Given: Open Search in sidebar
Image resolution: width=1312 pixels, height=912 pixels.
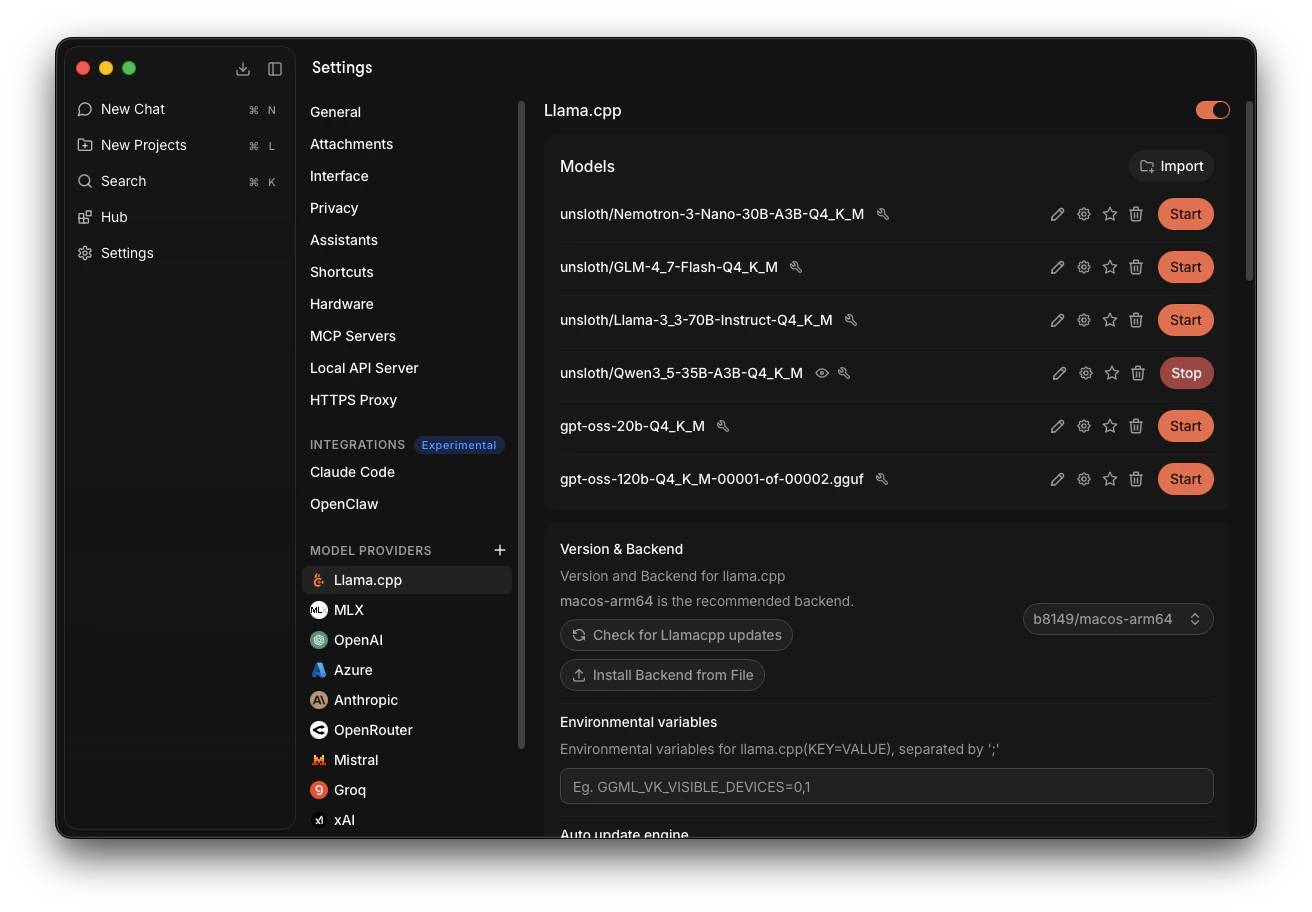Looking at the screenshot, I should [x=180, y=181].
